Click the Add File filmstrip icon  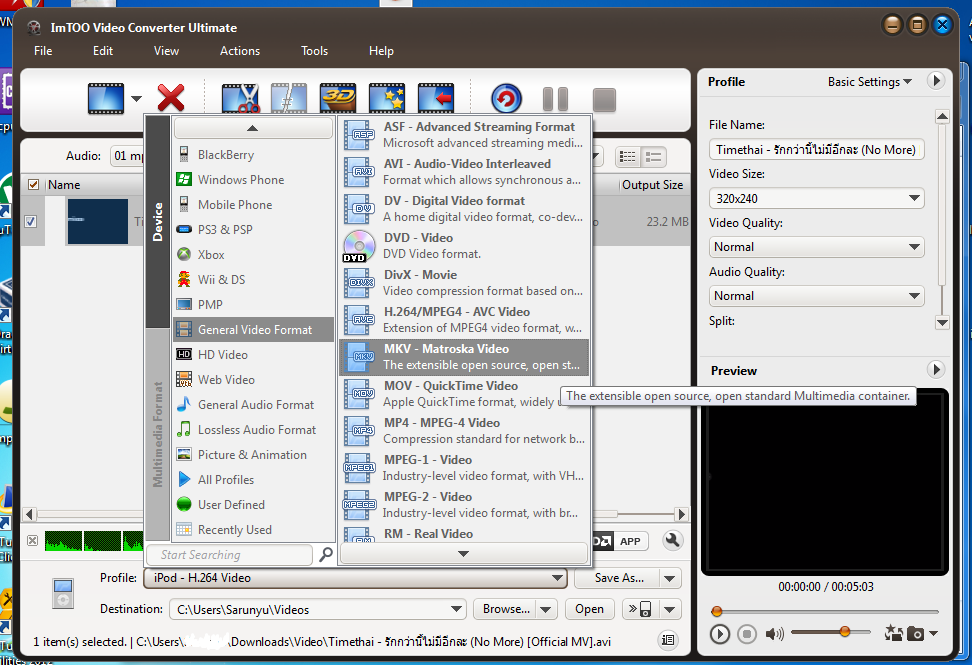pos(106,99)
